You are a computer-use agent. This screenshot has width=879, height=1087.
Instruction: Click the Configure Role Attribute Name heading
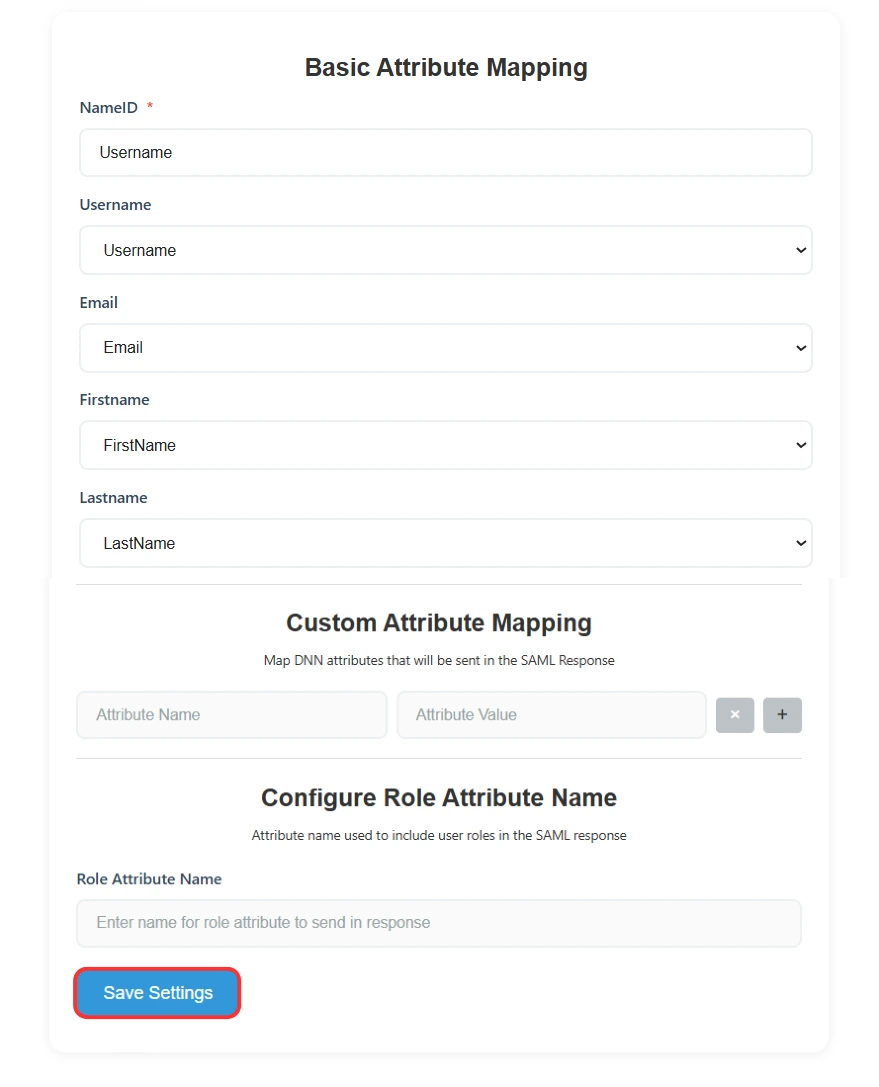[x=438, y=797]
